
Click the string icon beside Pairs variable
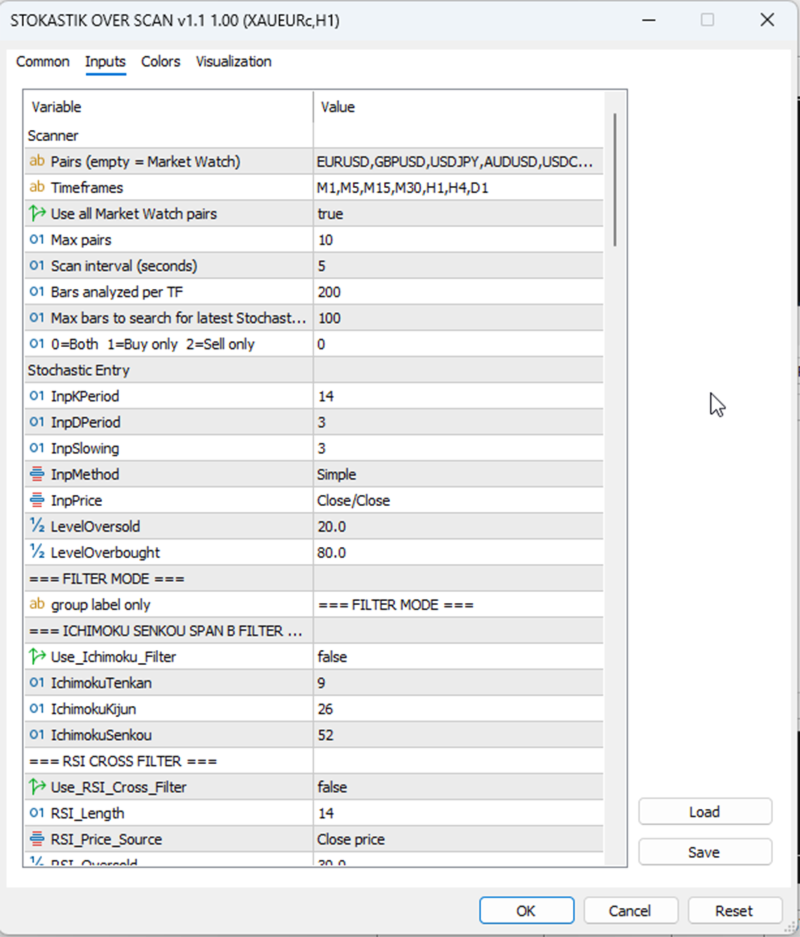coord(37,161)
